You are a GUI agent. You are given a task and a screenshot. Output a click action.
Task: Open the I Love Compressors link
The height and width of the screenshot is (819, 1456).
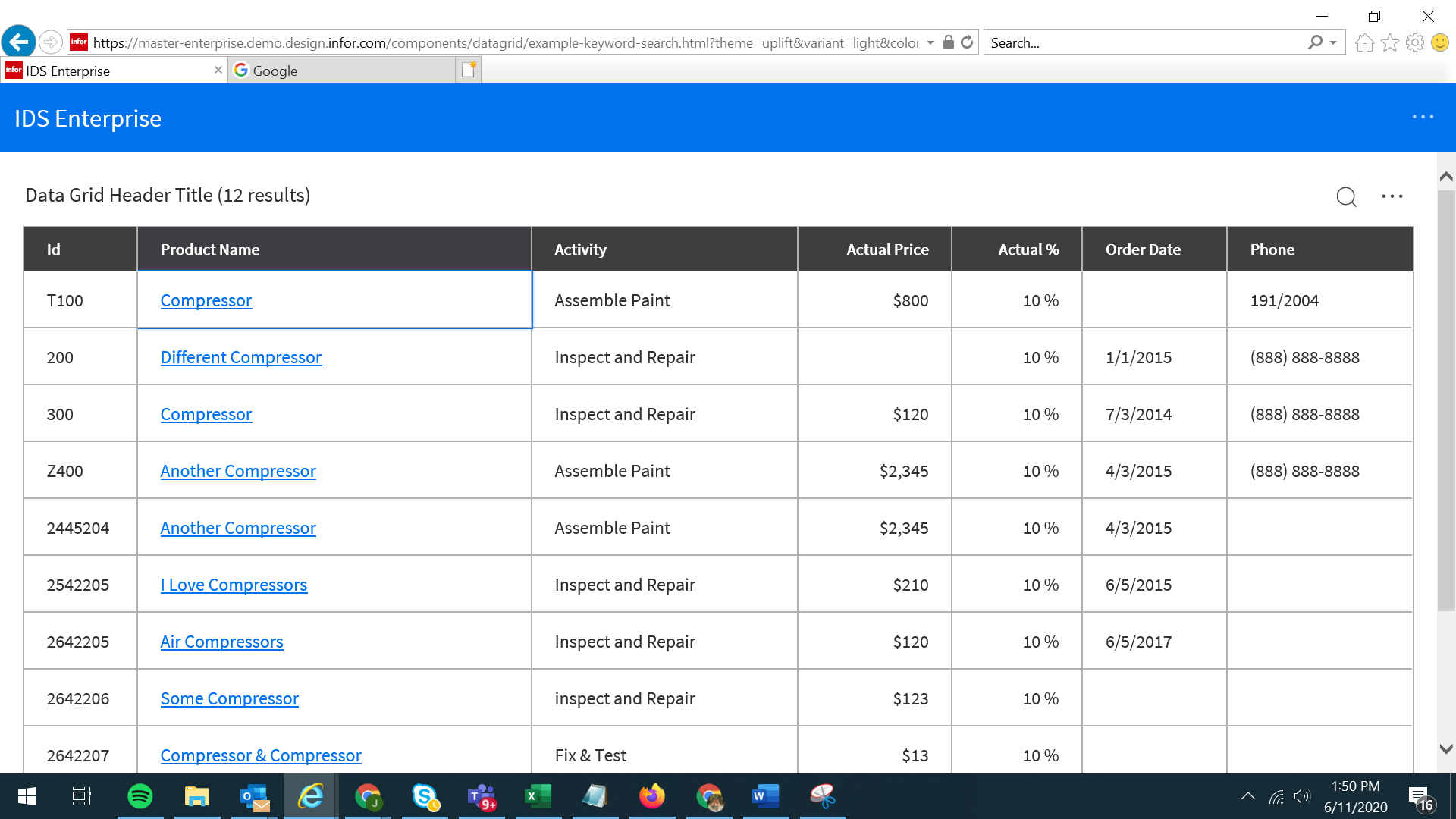pyautogui.click(x=234, y=585)
